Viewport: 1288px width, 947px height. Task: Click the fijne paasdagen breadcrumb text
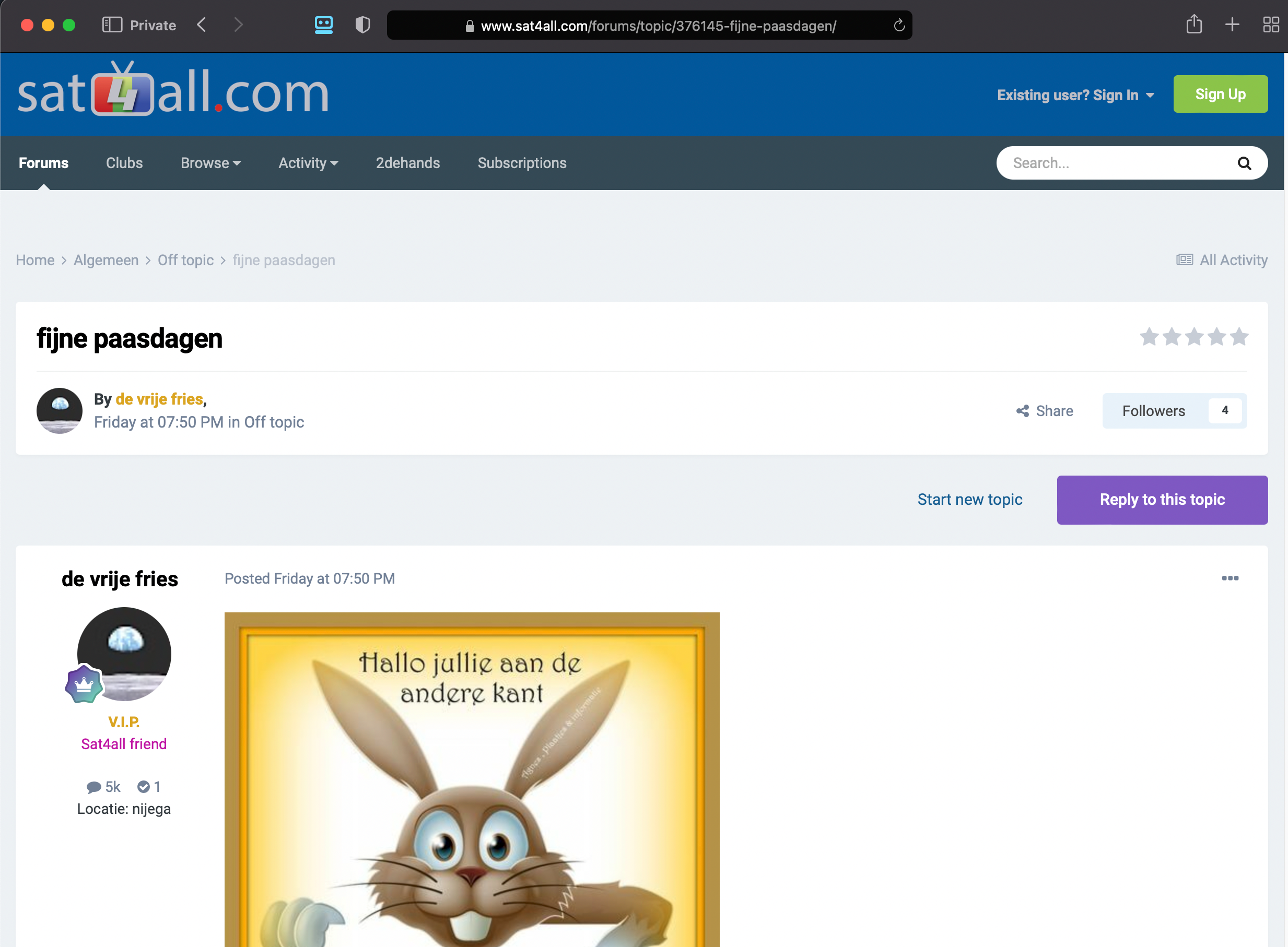pyautogui.click(x=284, y=261)
